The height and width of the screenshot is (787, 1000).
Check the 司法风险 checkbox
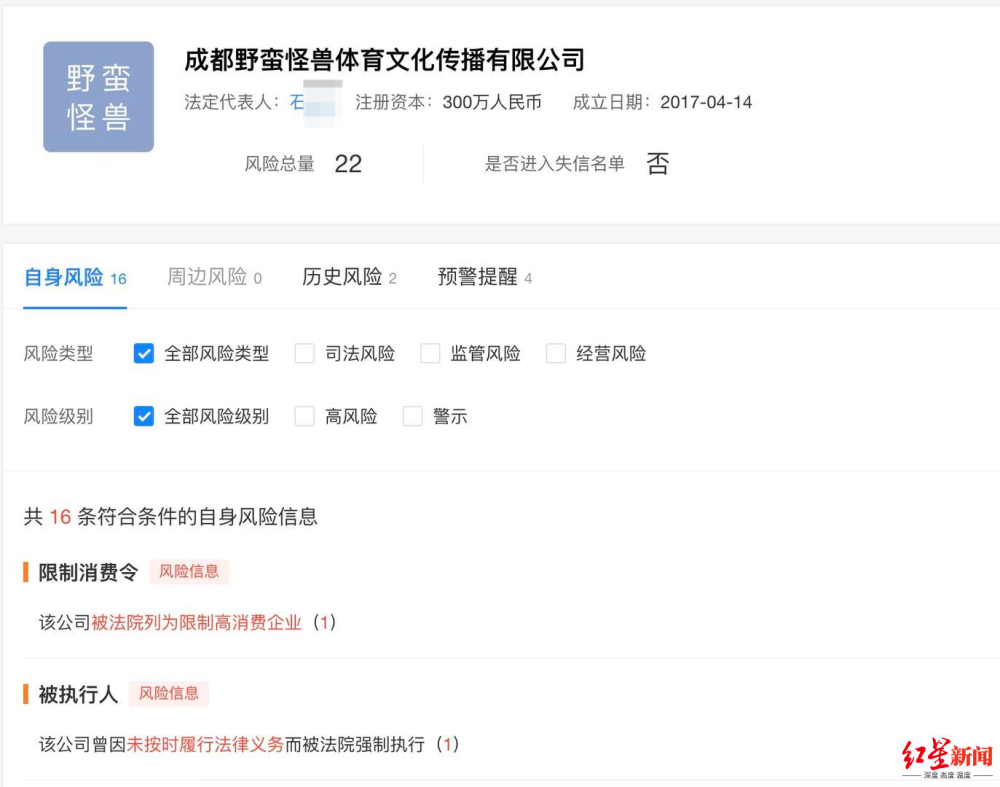click(304, 353)
